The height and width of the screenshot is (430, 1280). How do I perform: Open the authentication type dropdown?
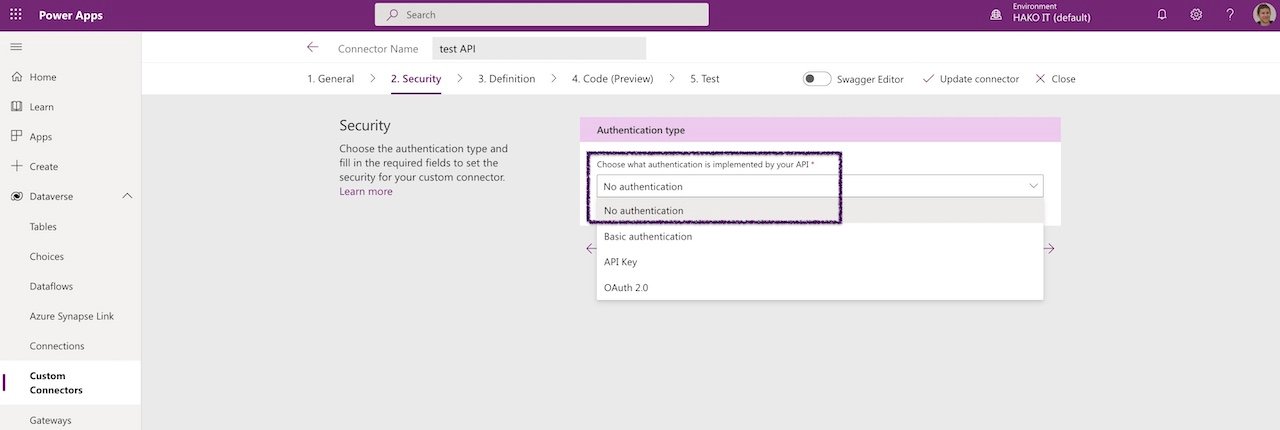pyautogui.click(x=820, y=186)
